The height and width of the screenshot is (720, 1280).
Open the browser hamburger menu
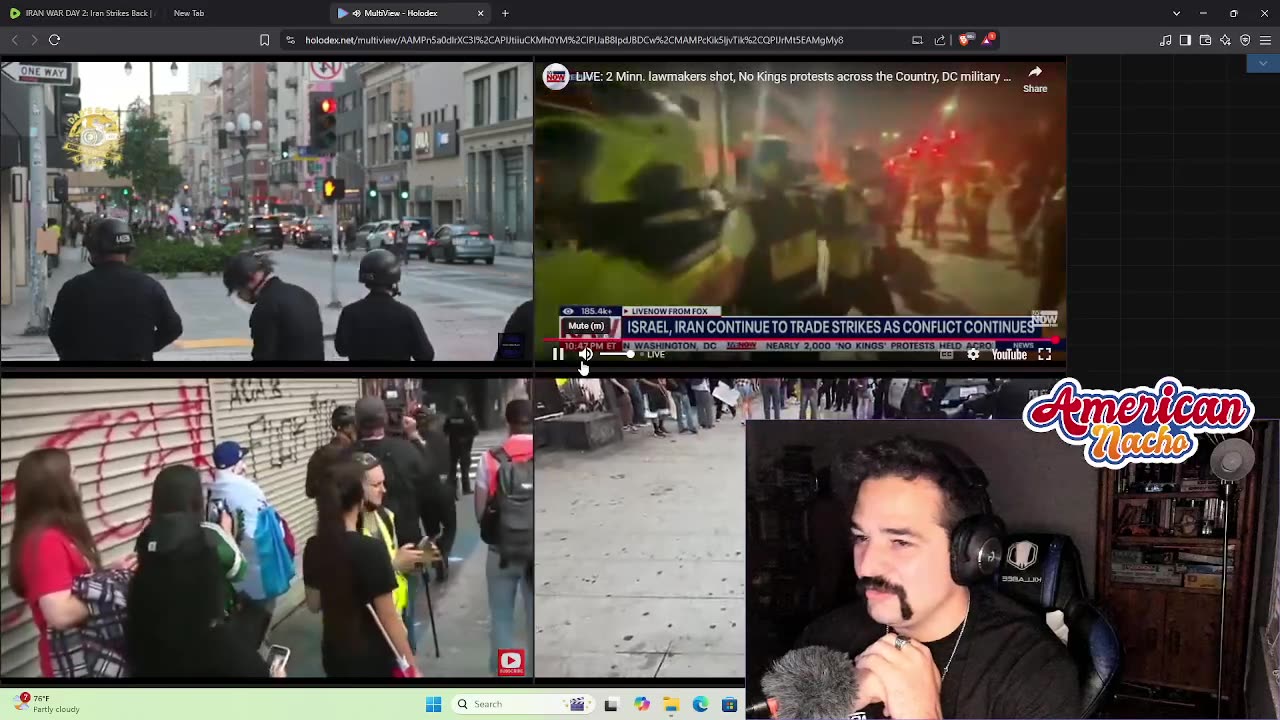click(1265, 40)
